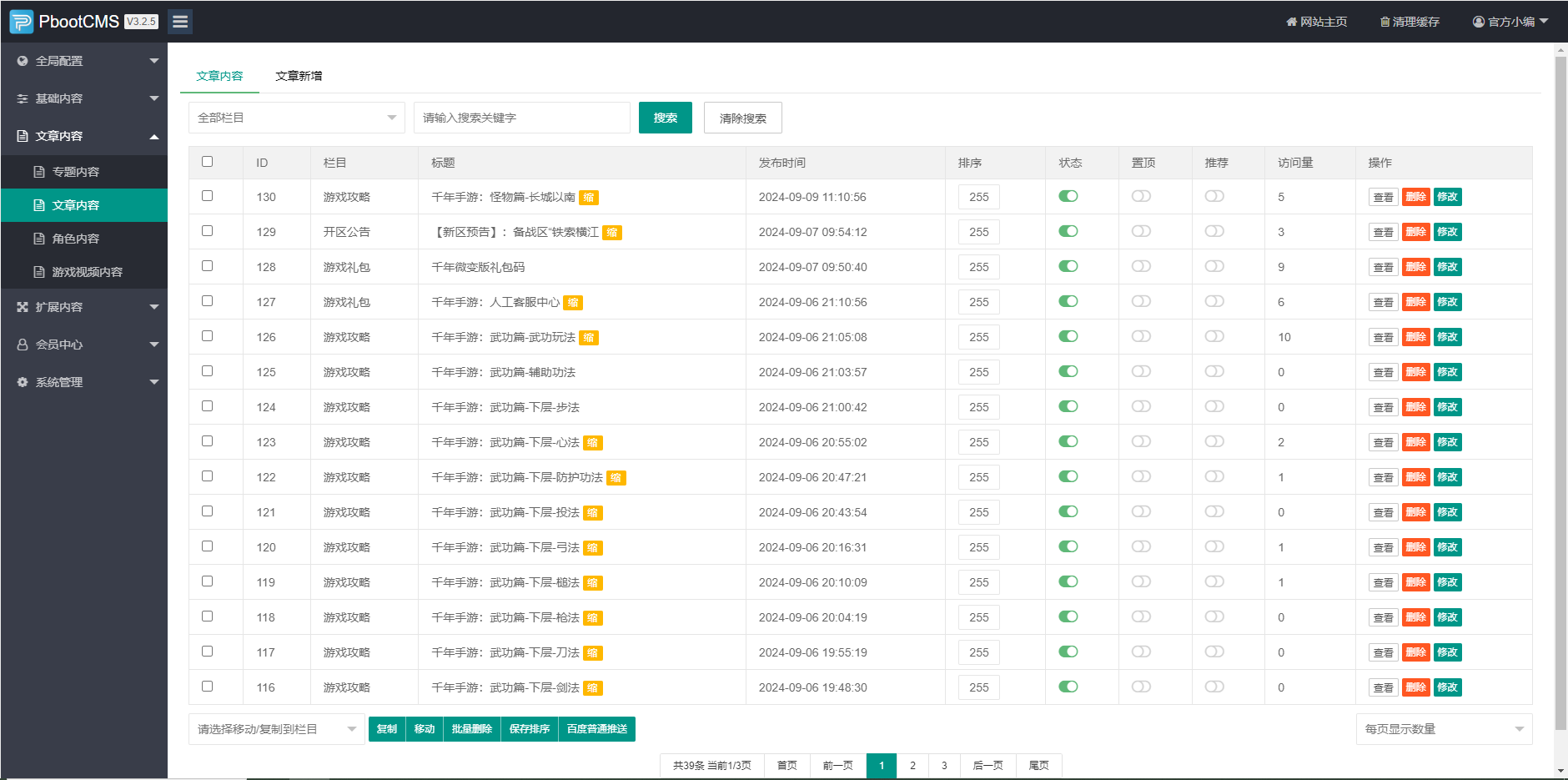Click the 游戏视频内容 file icon in sidebar
This screenshot has height=780, width=1568.
[39, 272]
